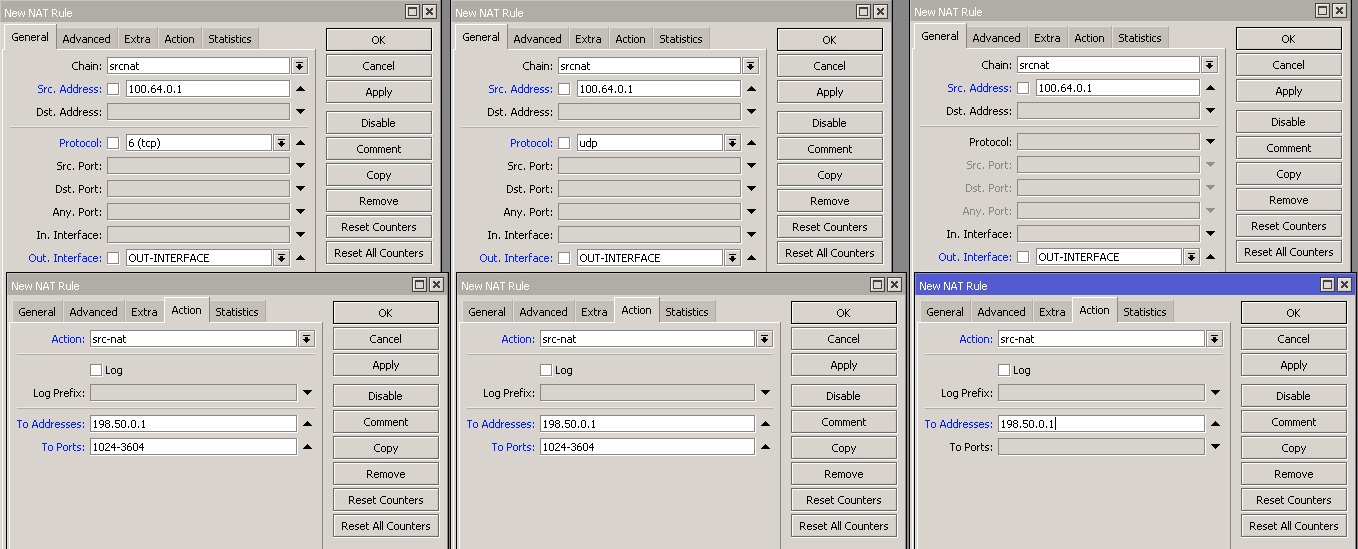Expand To Ports field in active blue-titled window

coord(1215,447)
